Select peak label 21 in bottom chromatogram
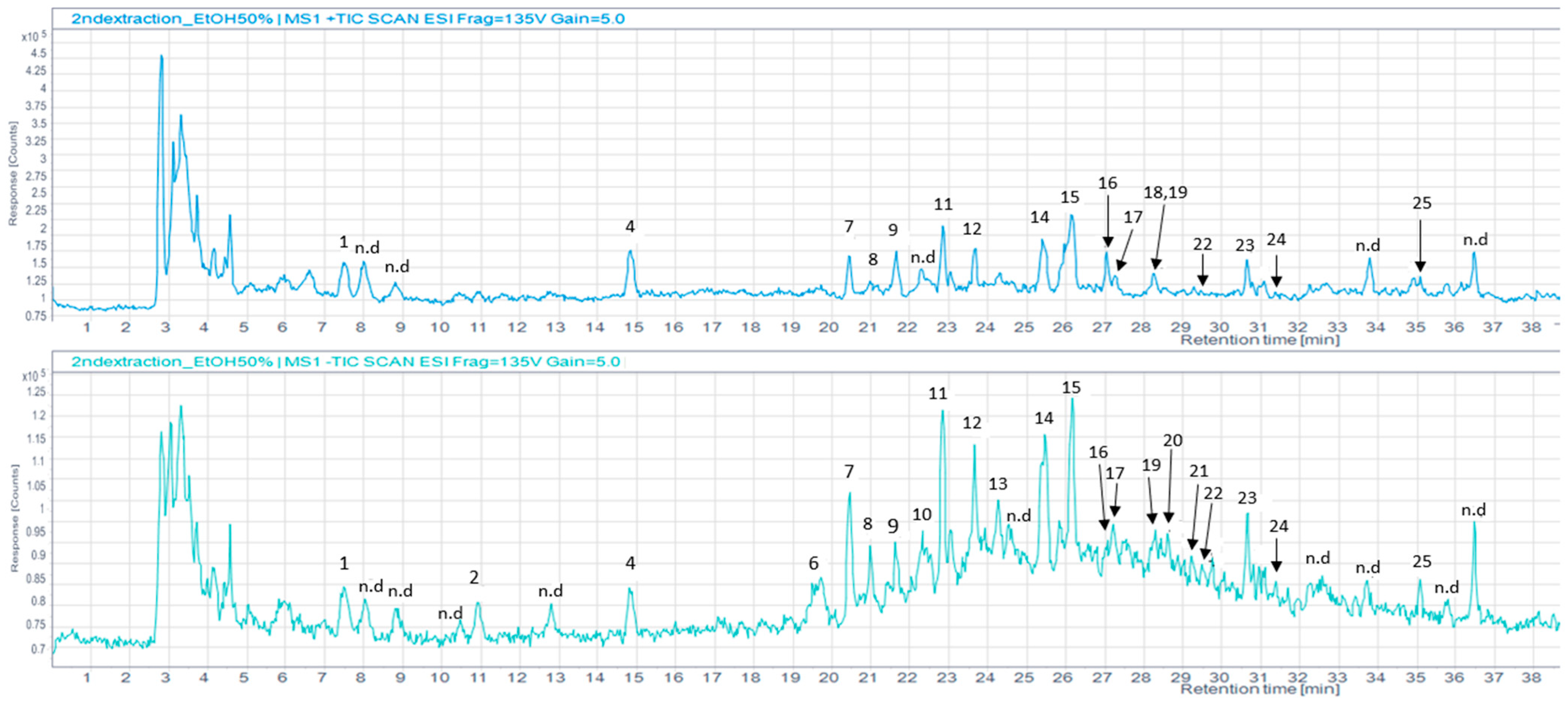The image size is (1568, 703). [x=1199, y=471]
